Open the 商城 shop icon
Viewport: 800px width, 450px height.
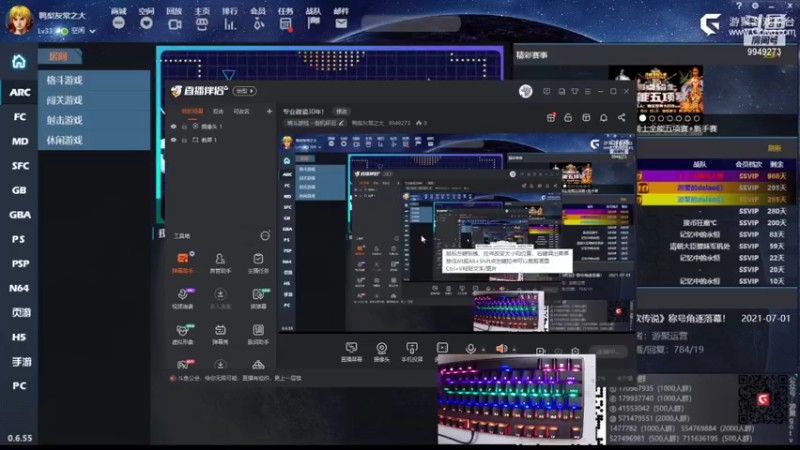pyautogui.click(x=118, y=23)
